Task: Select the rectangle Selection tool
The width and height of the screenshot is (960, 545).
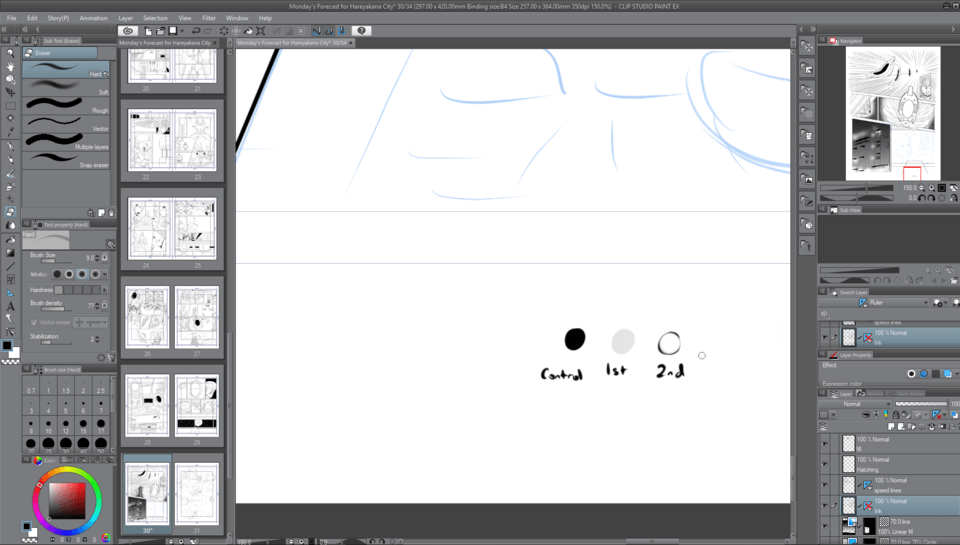Action: tap(10, 105)
